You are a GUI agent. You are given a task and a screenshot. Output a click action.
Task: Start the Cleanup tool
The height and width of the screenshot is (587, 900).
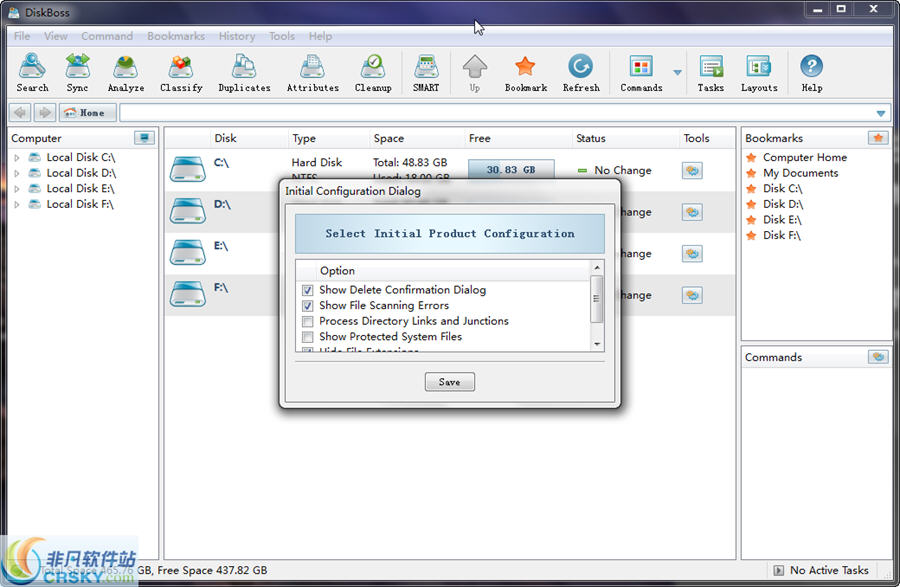(373, 73)
